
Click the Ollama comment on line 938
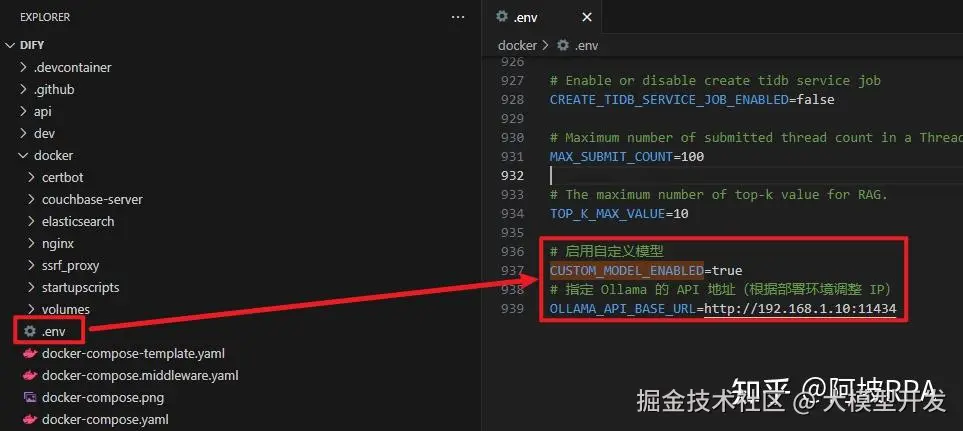tap(720, 289)
